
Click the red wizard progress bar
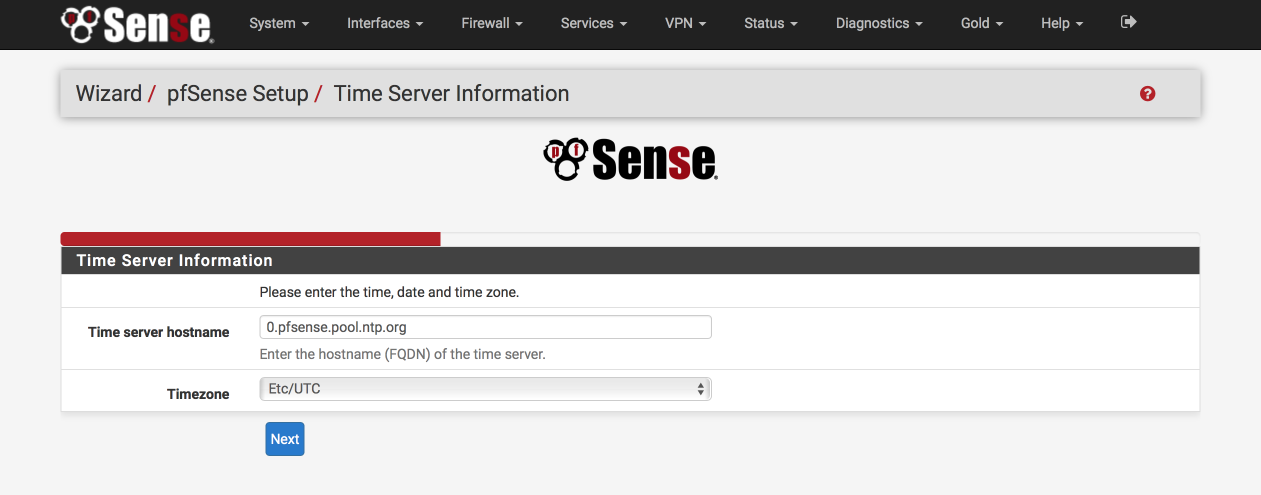coord(250,239)
